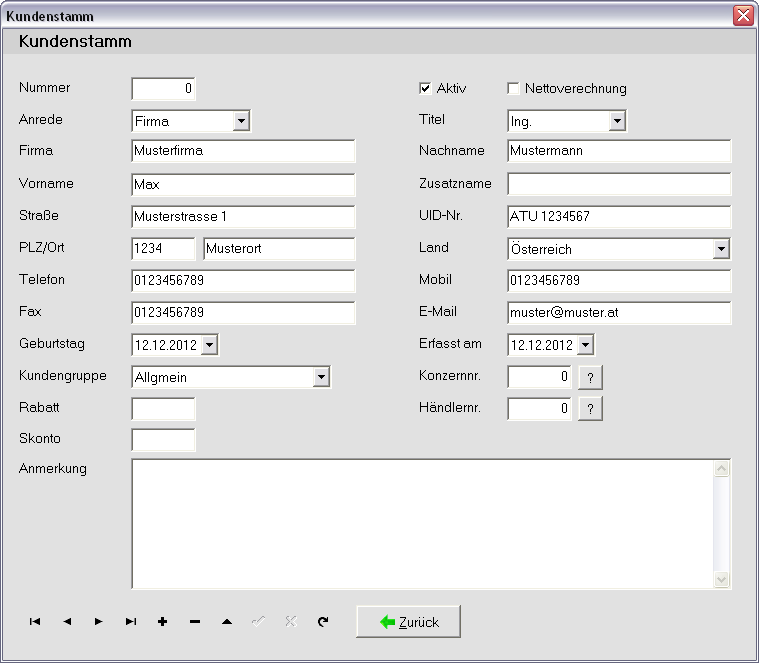This screenshot has width=759, height=663.
Task: Click the Geburtstag date text 12.12.2012
Action: (x=166, y=345)
